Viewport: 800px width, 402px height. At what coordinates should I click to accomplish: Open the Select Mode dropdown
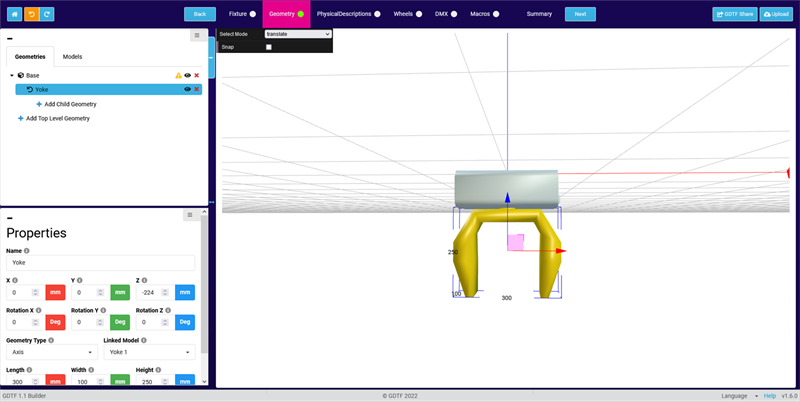297,34
